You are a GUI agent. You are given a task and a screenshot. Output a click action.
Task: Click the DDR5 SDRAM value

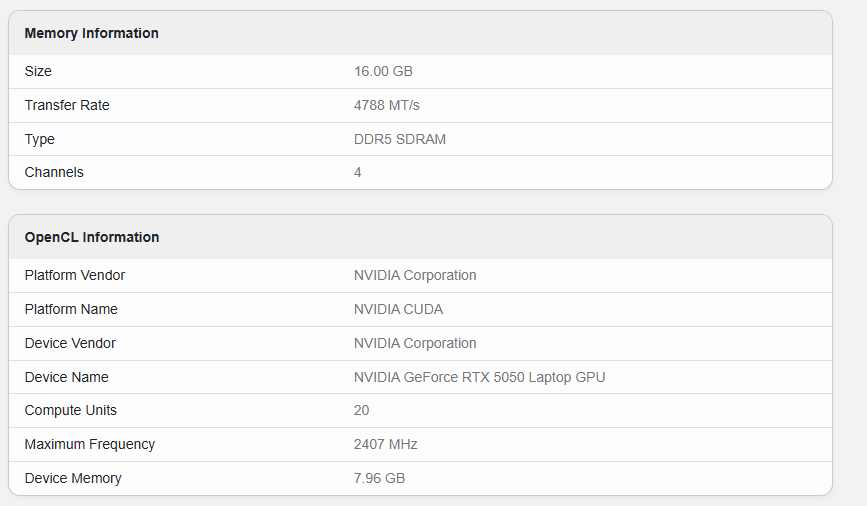pyautogui.click(x=400, y=139)
